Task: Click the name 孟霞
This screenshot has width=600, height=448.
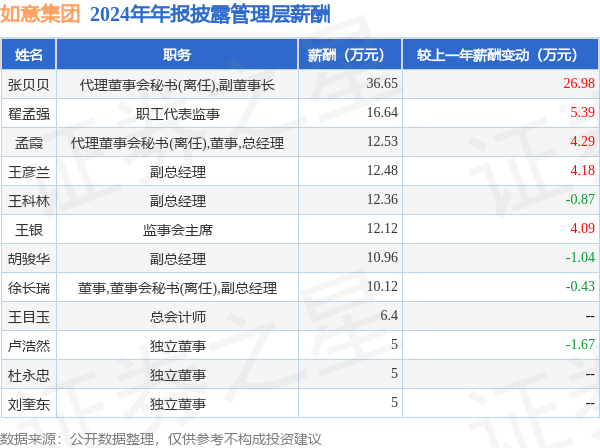Action: tap(29, 143)
